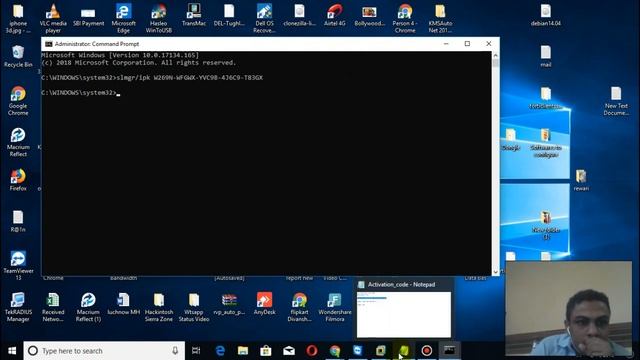Minimize the Command Prompt window

click(446, 44)
